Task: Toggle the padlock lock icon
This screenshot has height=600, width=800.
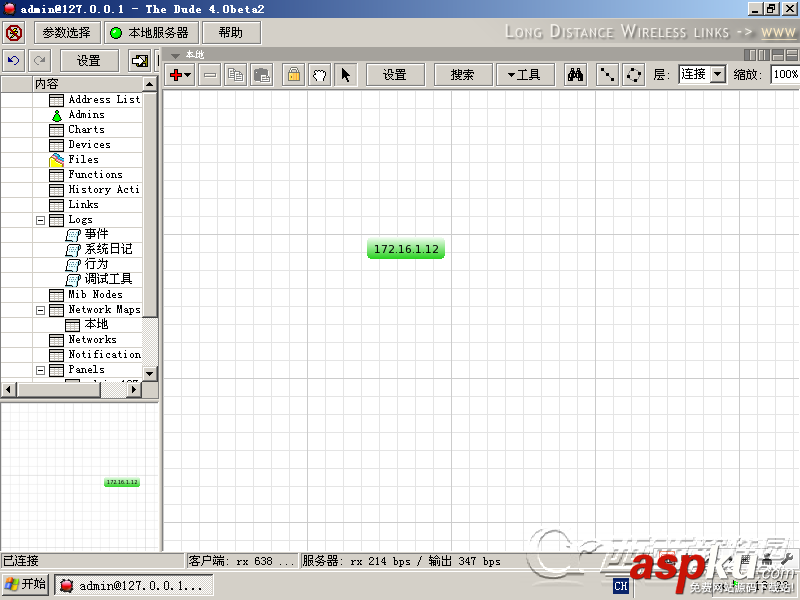Action: 293,75
